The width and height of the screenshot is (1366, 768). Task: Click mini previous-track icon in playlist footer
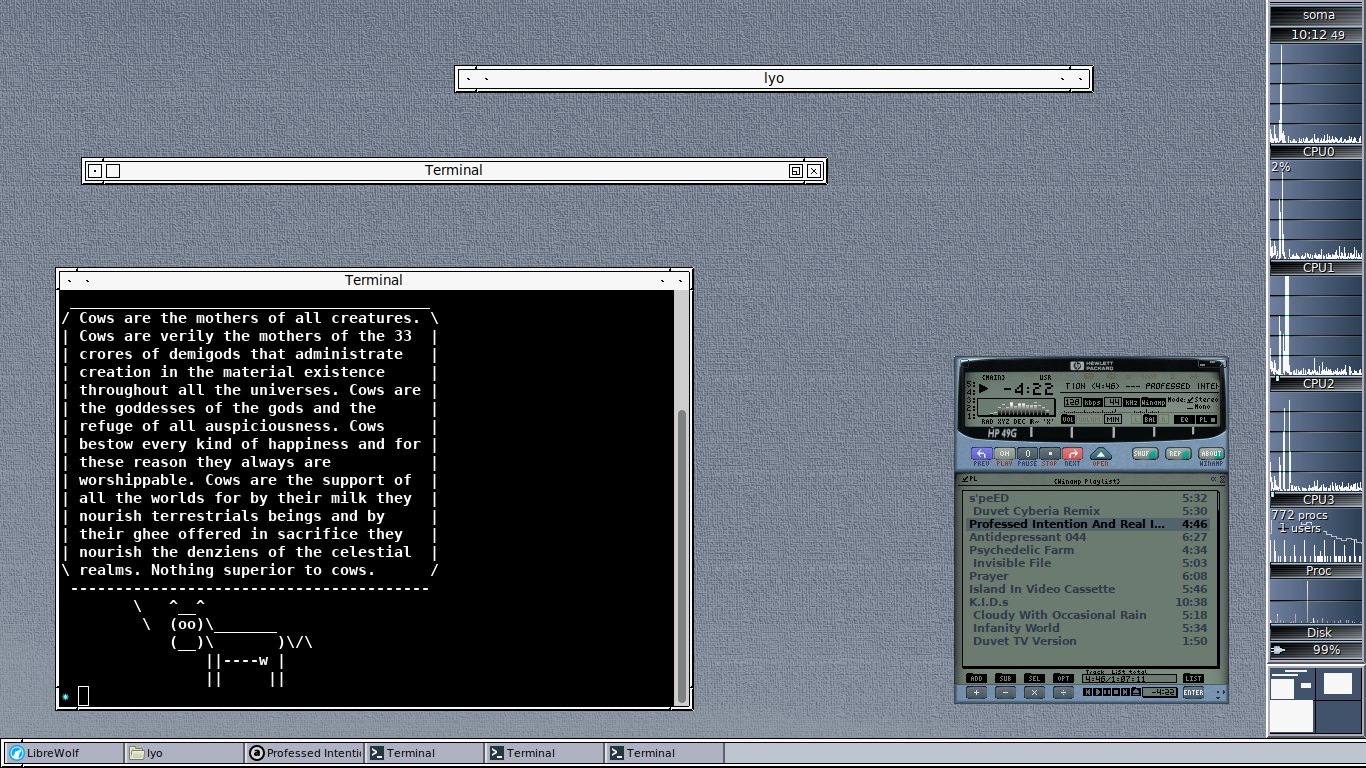[1088, 692]
